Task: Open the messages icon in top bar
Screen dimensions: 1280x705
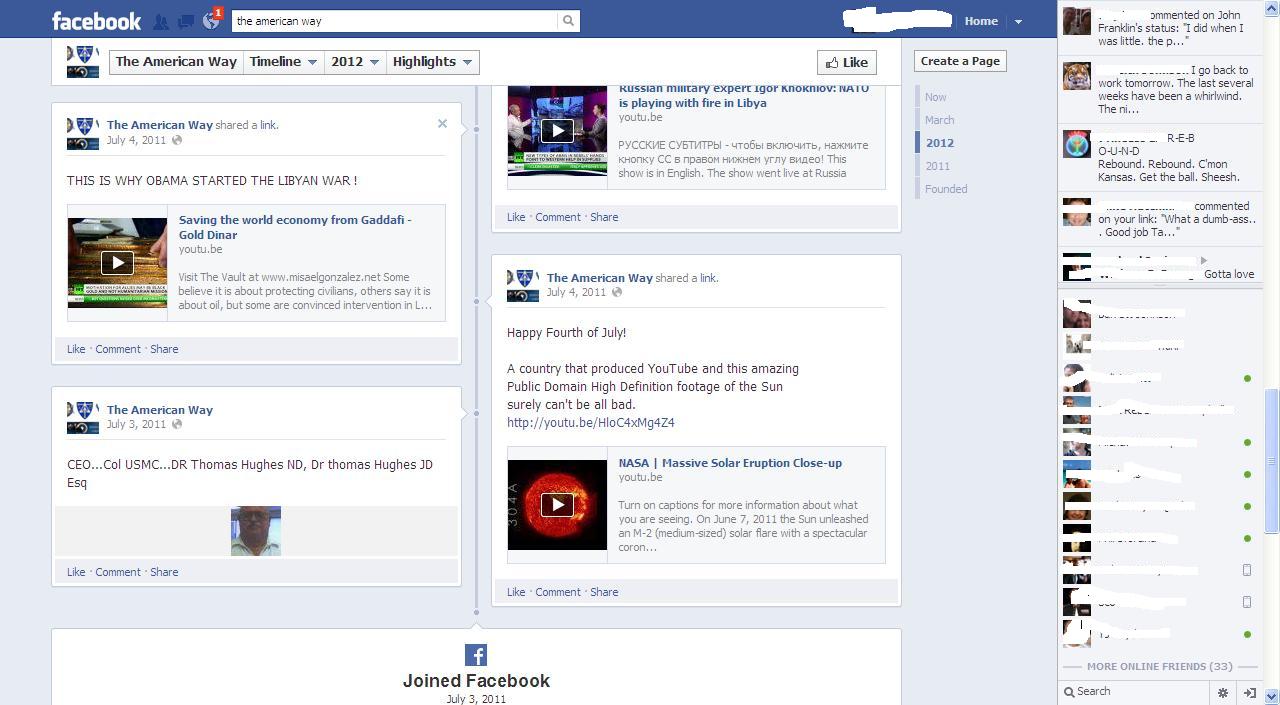Action: [x=186, y=21]
